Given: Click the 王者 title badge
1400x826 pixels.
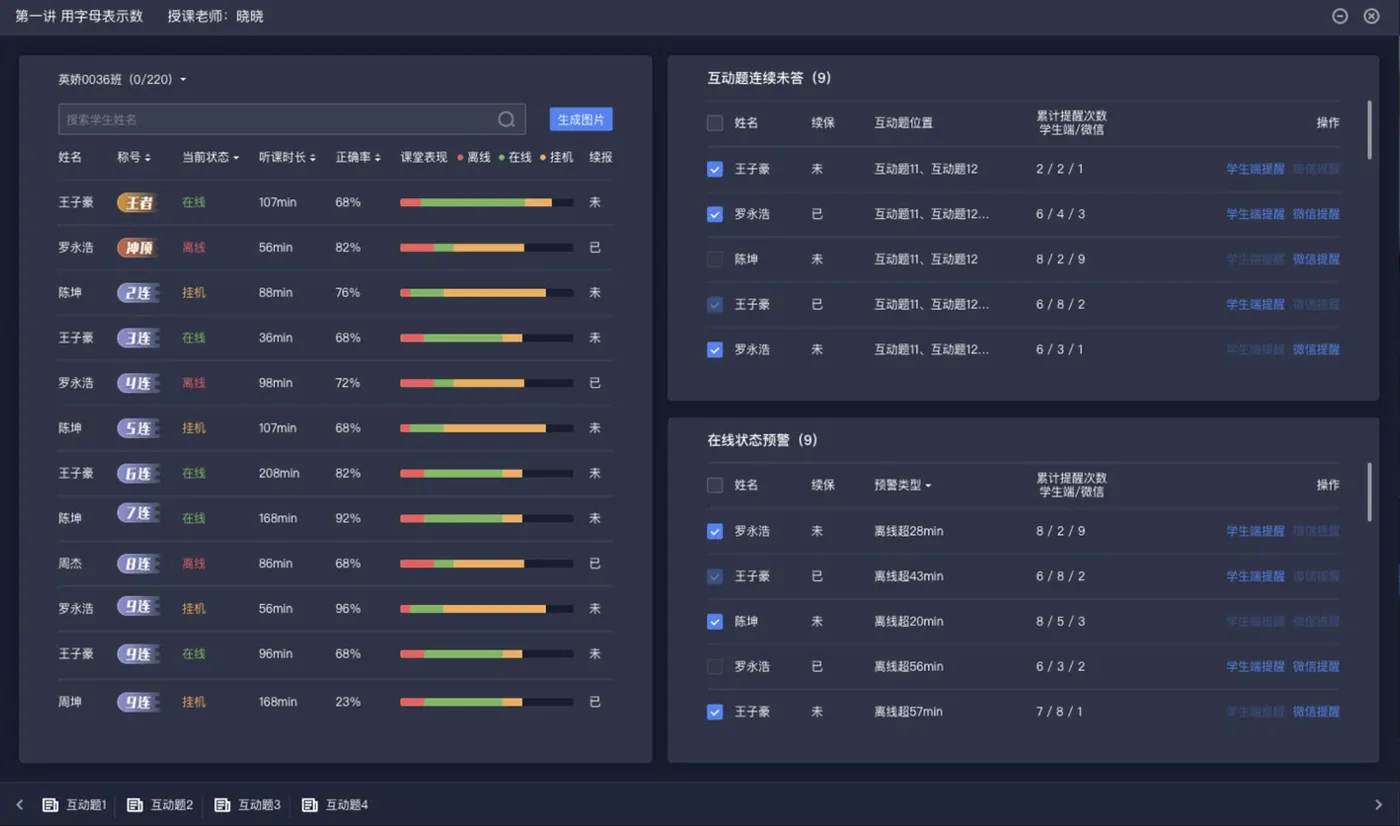Looking at the screenshot, I should tap(137, 203).
